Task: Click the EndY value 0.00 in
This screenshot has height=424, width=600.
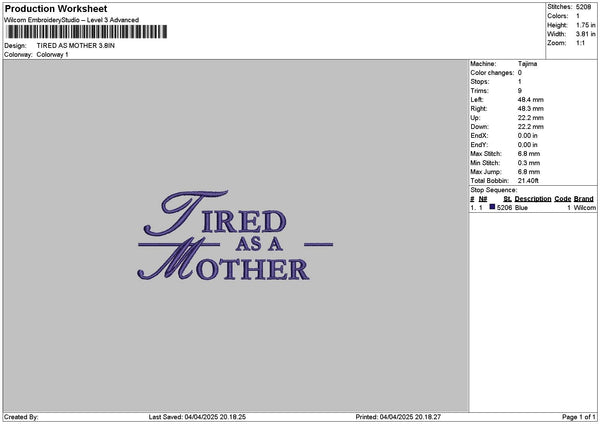Action: coord(528,145)
